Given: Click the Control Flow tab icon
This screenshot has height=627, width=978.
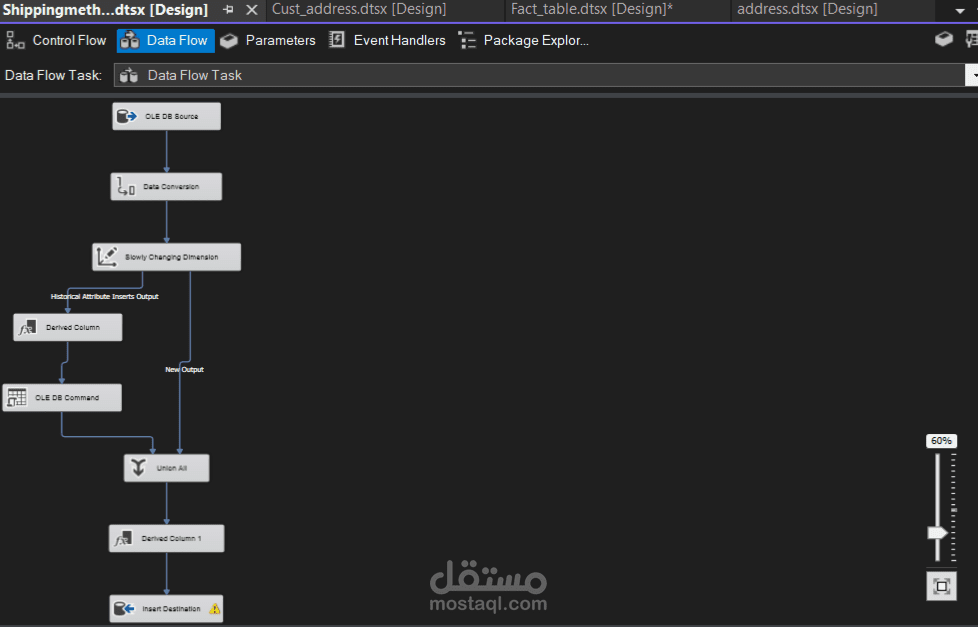Looking at the screenshot, I should (15, 41).
